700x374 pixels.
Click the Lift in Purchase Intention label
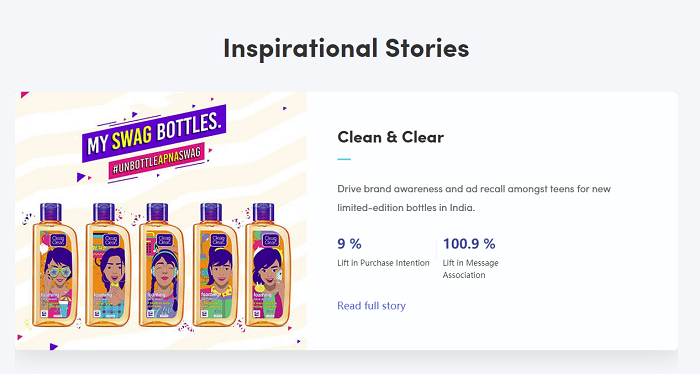click(x=383, y=263)
